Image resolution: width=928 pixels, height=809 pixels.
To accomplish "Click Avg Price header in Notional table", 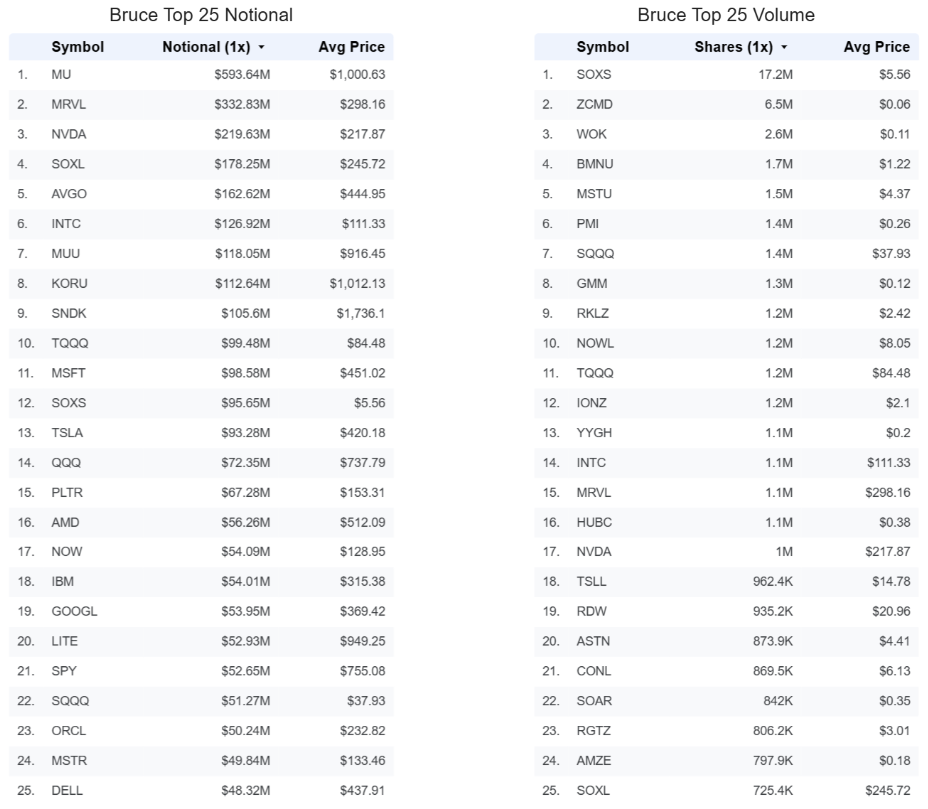I will point(352,47).
